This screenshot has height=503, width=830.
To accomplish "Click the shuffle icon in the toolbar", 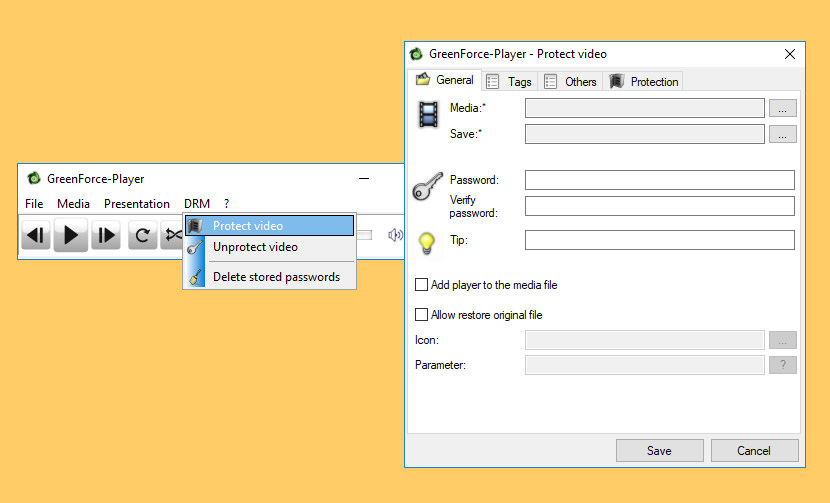I will click(172, 235).
